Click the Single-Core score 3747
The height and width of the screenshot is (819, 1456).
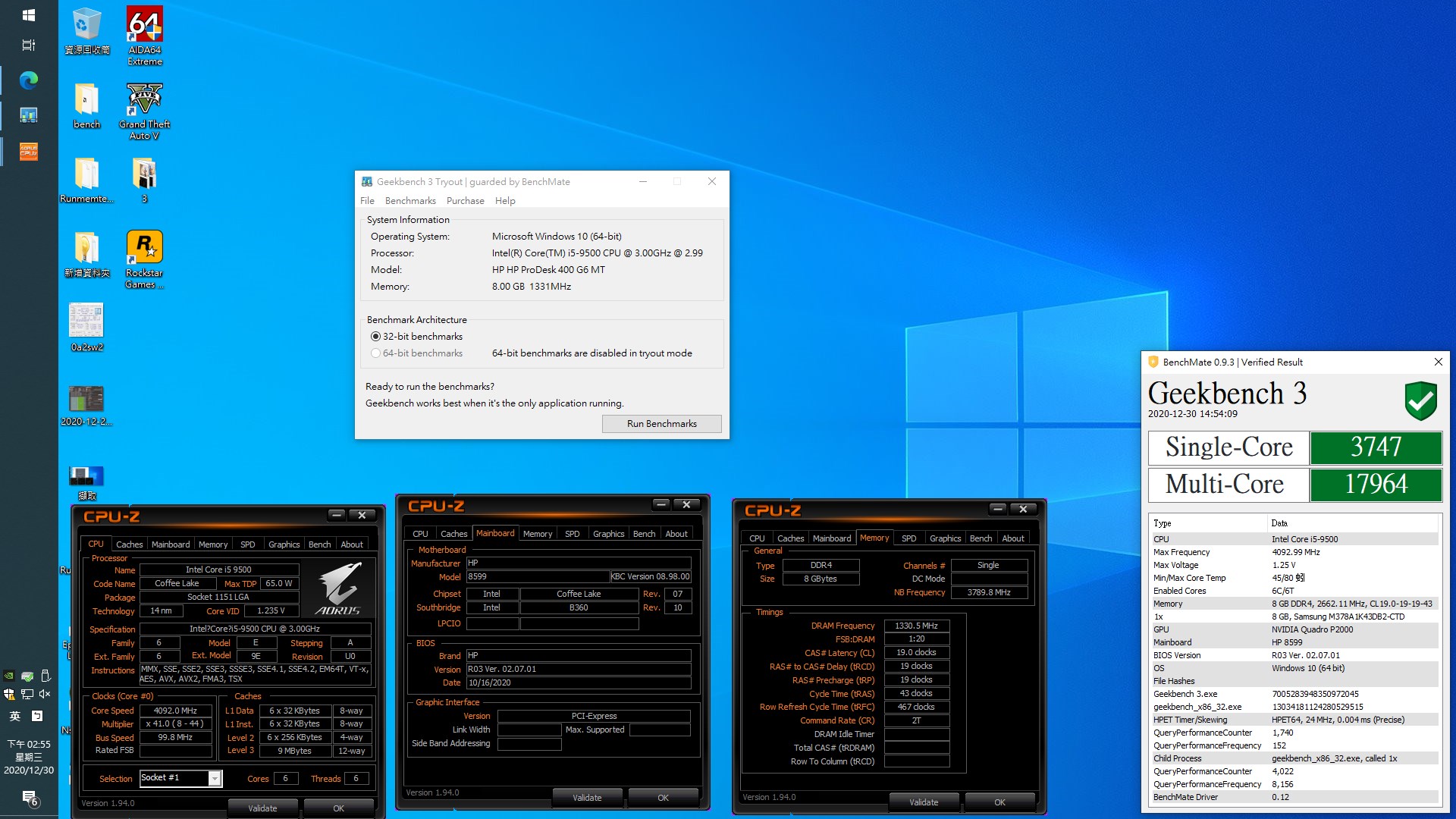click(1376, 447)
